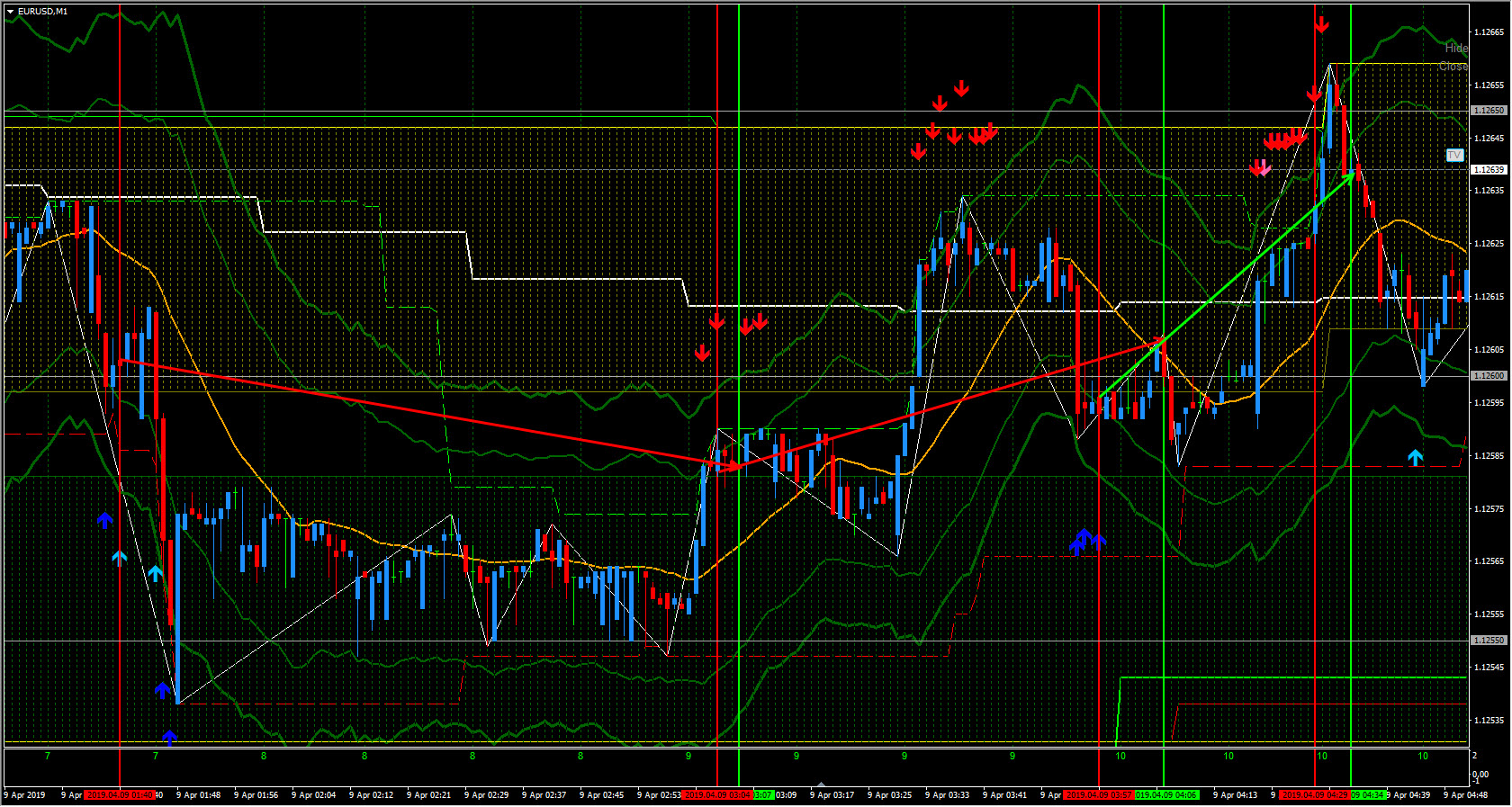Click the 9 Apr 02:29 time label
Viewport: 1512px width, 807px height.
pyautogui.click(x=486, y=795)
